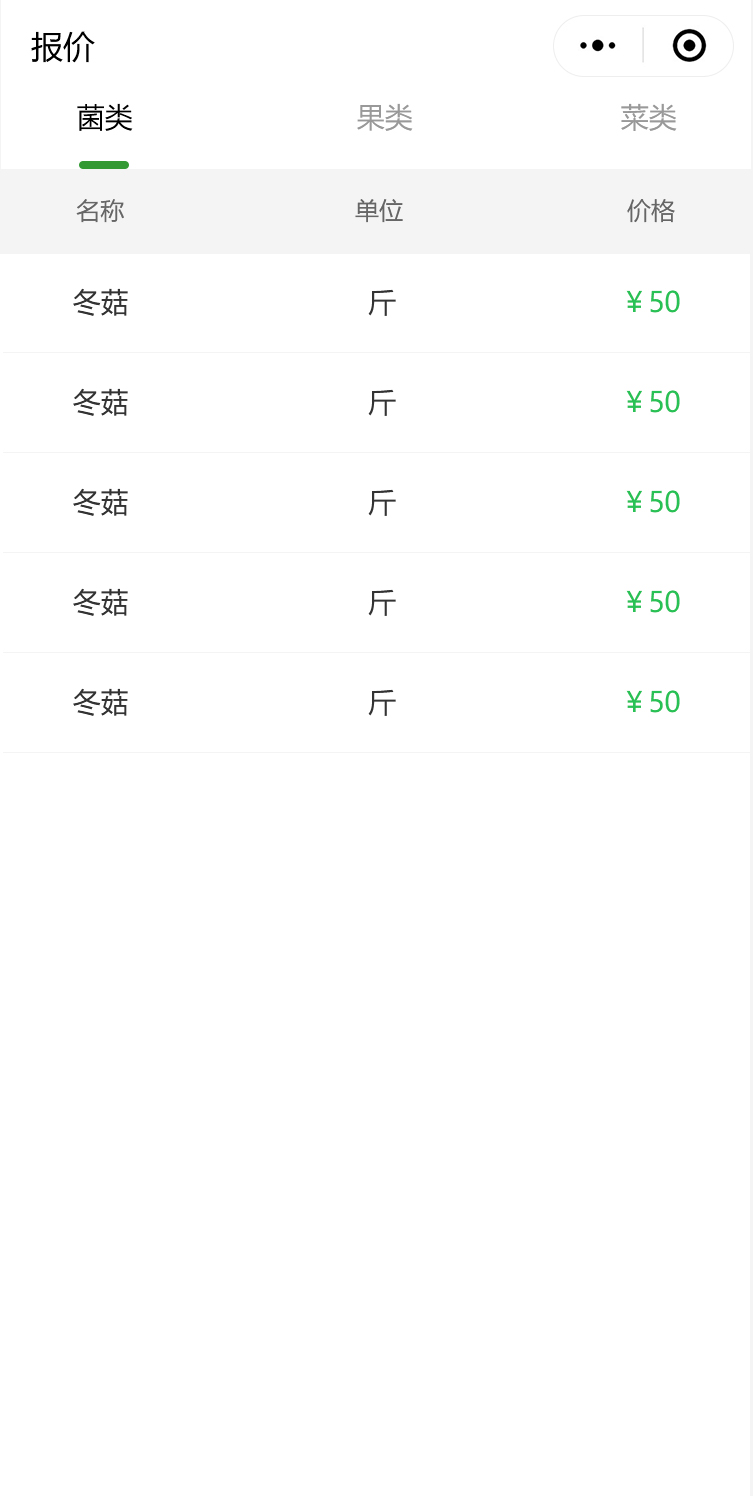Click the 名称 column header
The height and width of the screenshot is (1496, 753).
pos(100,211)
